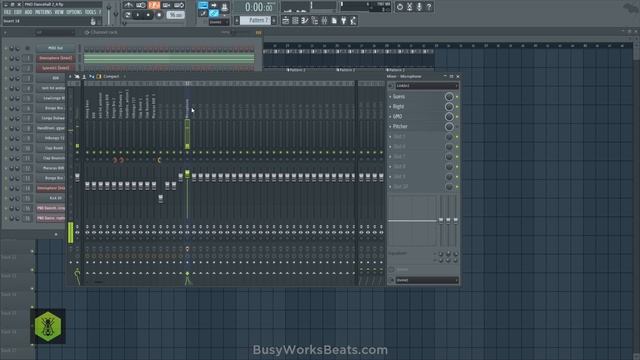Expand the first effect slot arrow
This screenshot has height=360, width=640.
coord(390,96)
